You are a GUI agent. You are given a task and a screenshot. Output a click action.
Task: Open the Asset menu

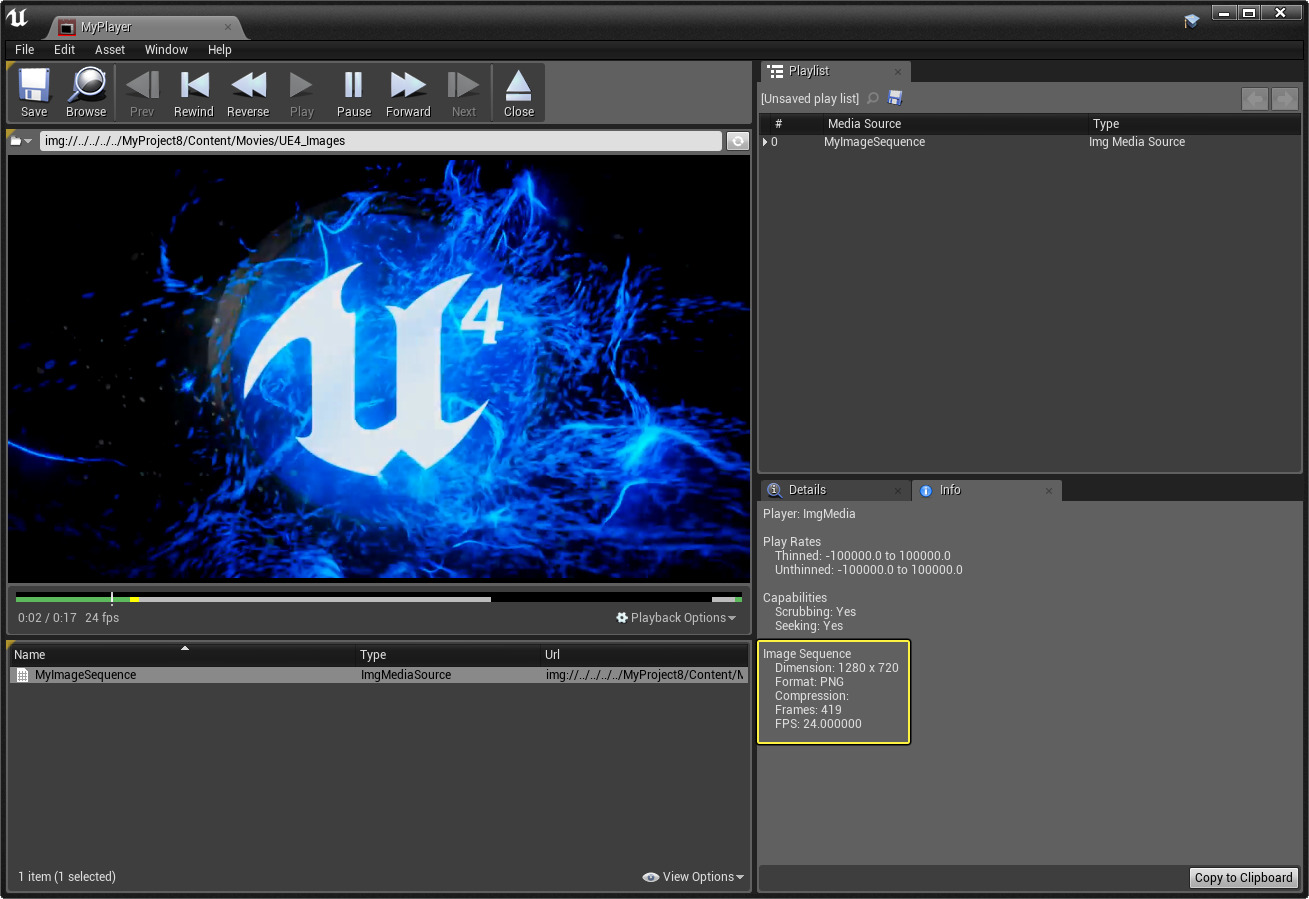coord(110,49)
